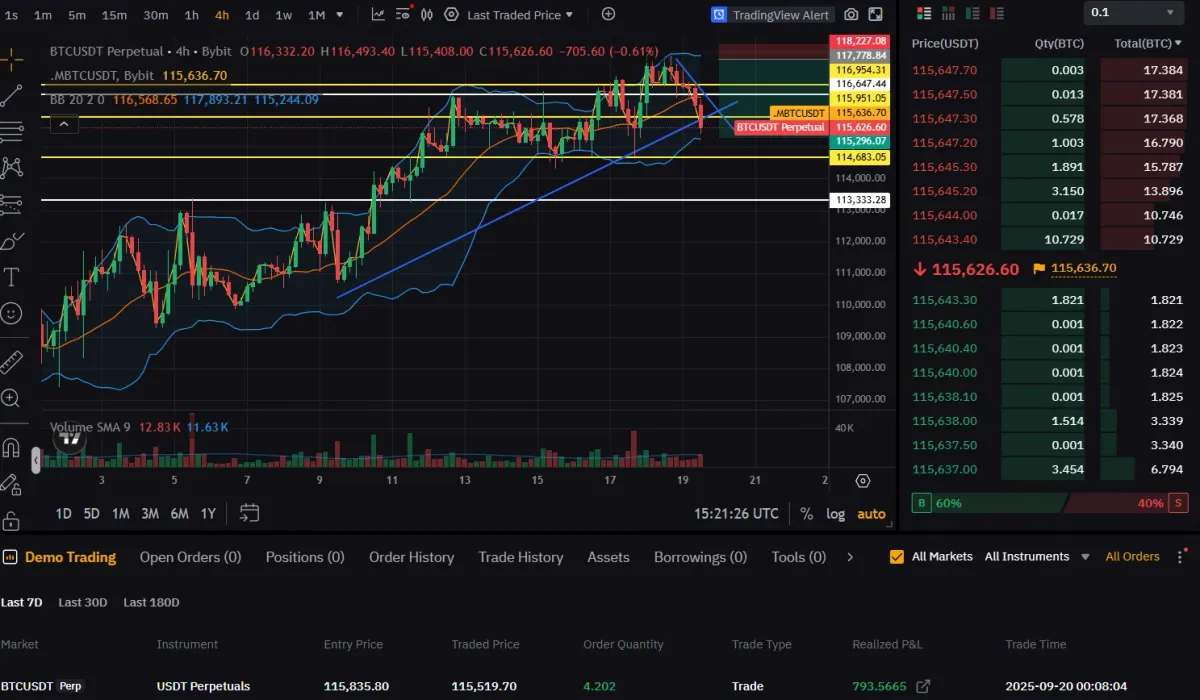Viewport: 1200px width, 700px height.
Task: Choose the 1d timeframe interval
Action: [x=252, y=15]
